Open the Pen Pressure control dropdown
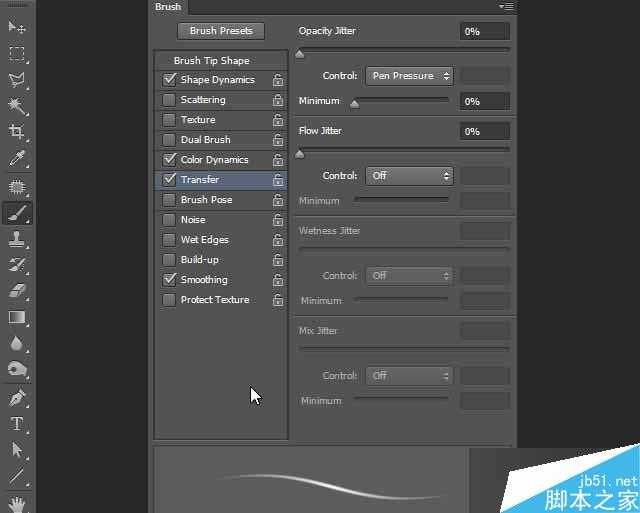The width and height of the screenshot is (640, 513). (x=409, y=76)
